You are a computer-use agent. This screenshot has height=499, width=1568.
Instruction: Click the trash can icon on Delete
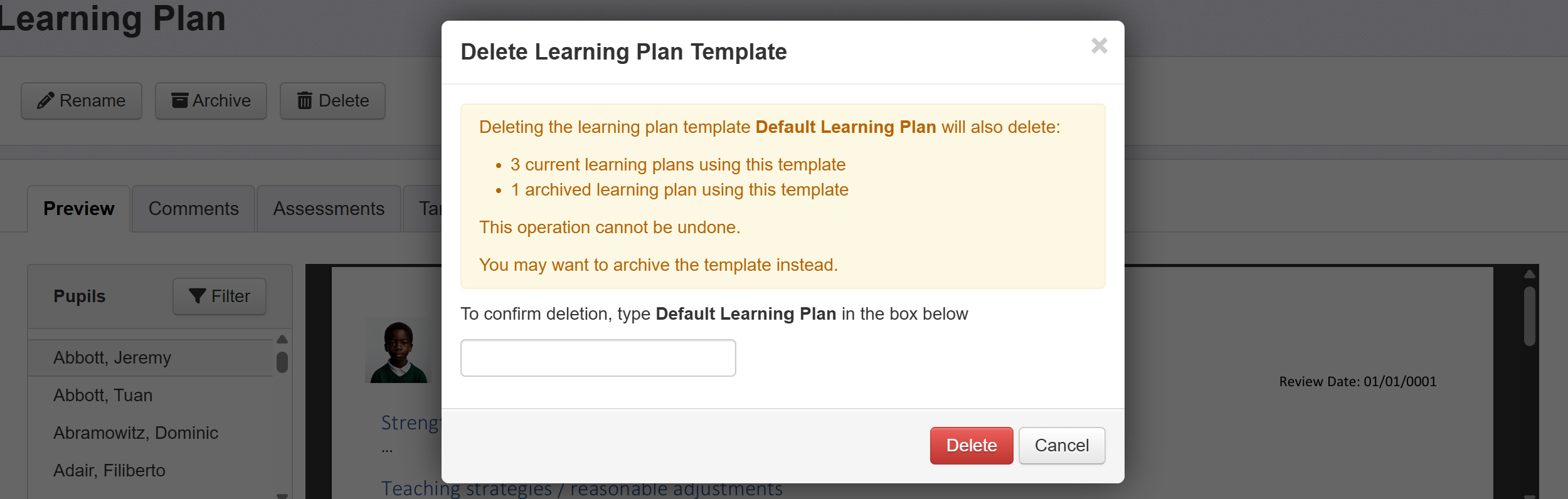pos(305,100)
